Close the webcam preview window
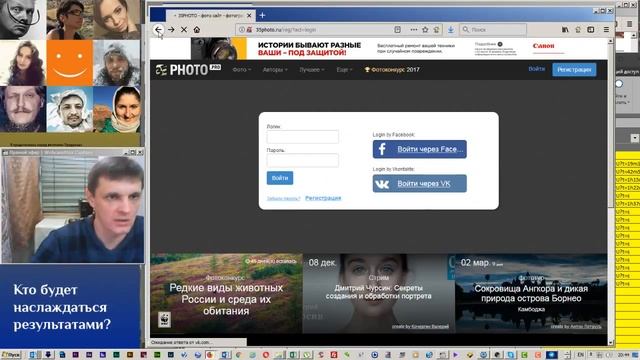Screen dimensions: 640x360 pyautogui.click(x=140, y=152)
